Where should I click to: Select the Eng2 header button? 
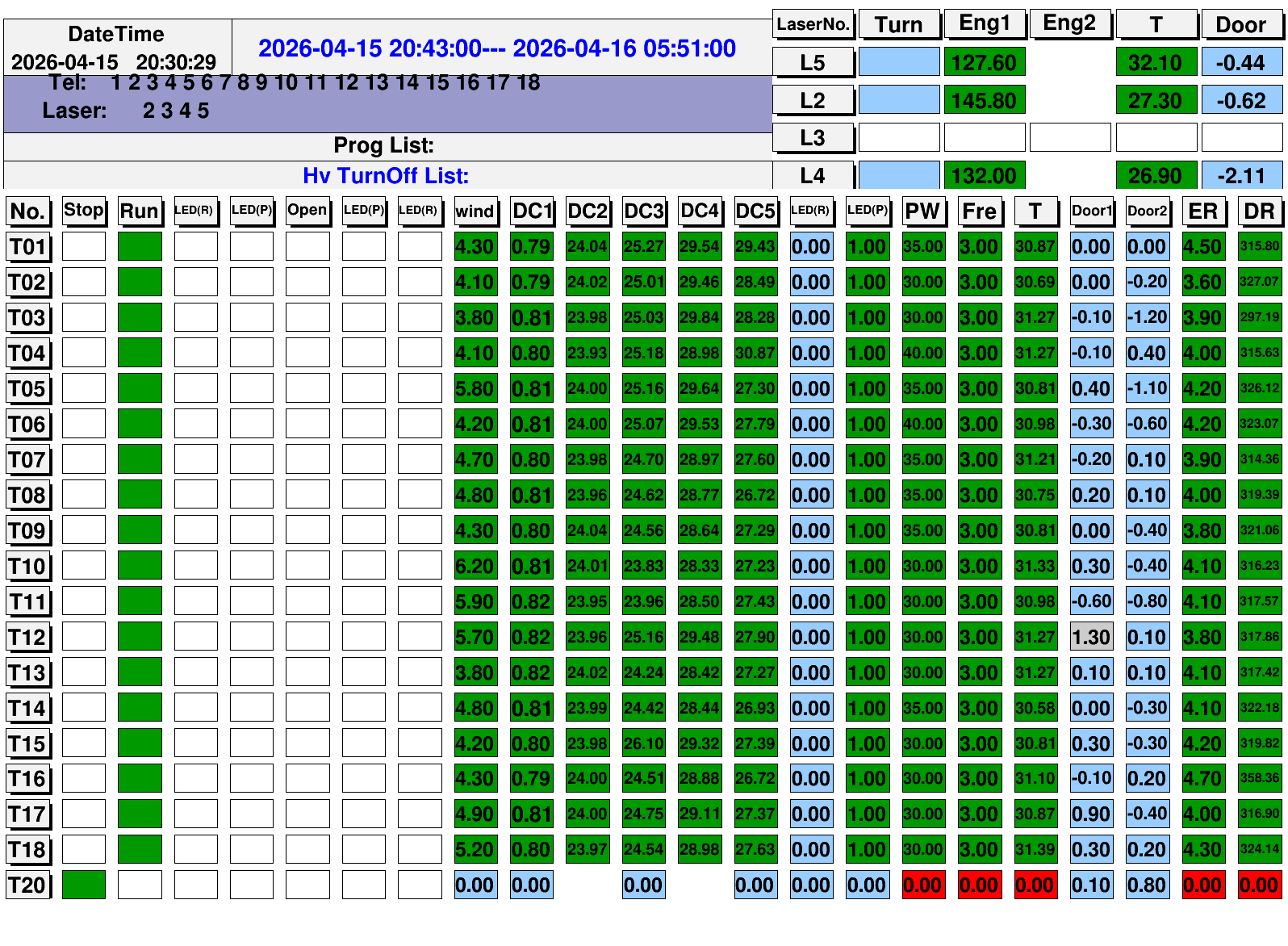1069,23
